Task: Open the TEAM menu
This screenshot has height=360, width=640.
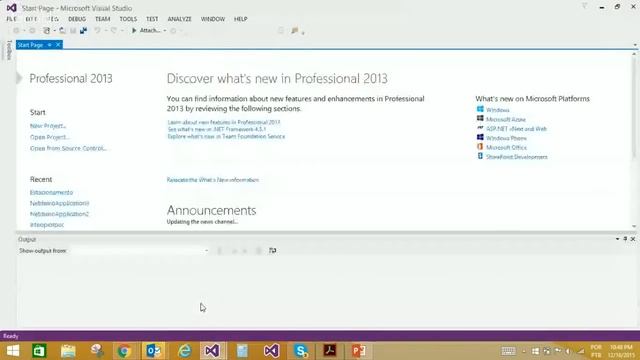Action: point(102,19)
